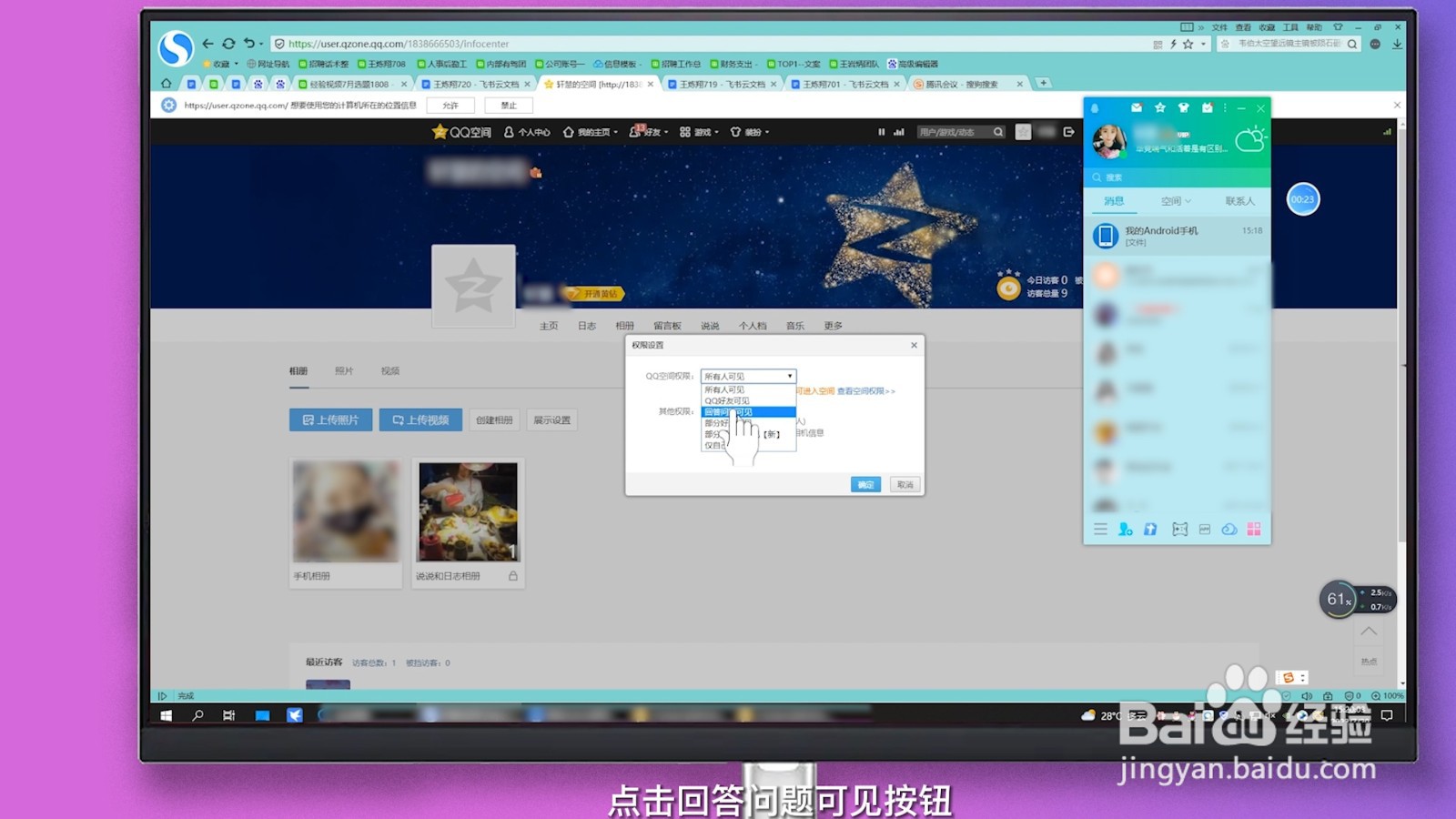Viewport: 1456px width, 819px height.
Task: Open the cloud icon in QQ bottom bar
Action: pyautogui.click(x=1229, y=529)
